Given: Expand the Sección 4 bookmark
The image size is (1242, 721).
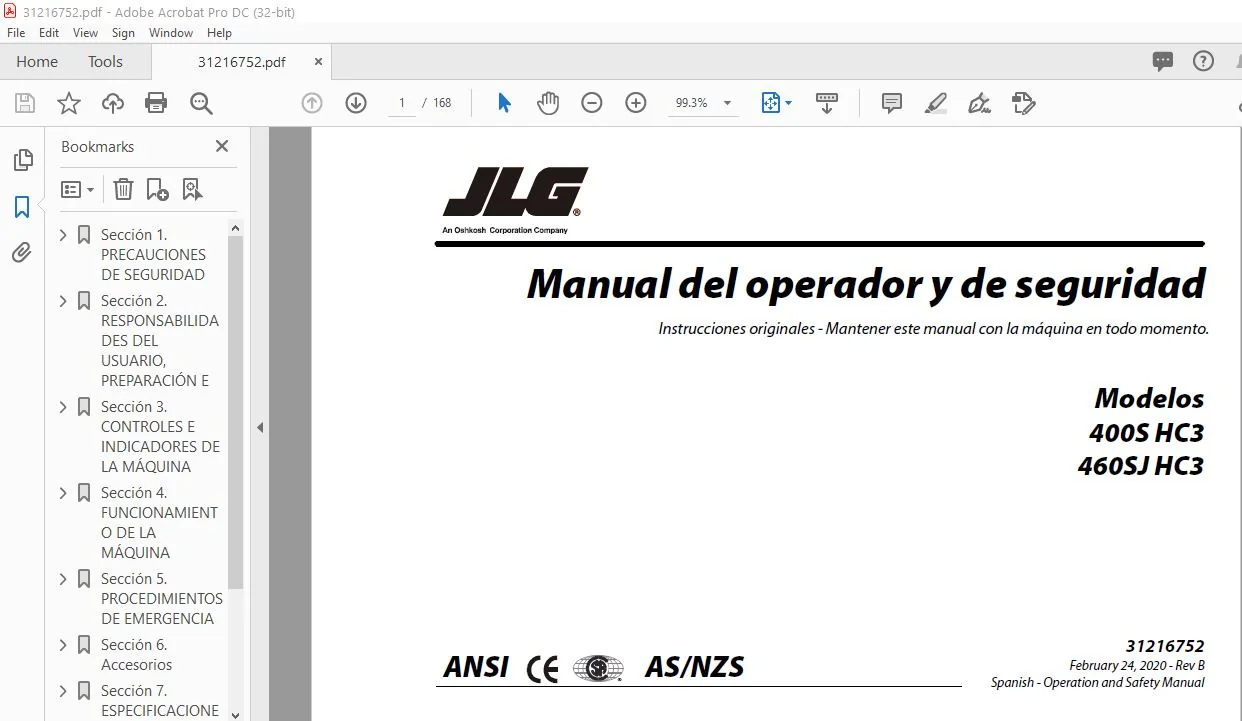Looking at the screenshot, I should (x=63, y=493).
